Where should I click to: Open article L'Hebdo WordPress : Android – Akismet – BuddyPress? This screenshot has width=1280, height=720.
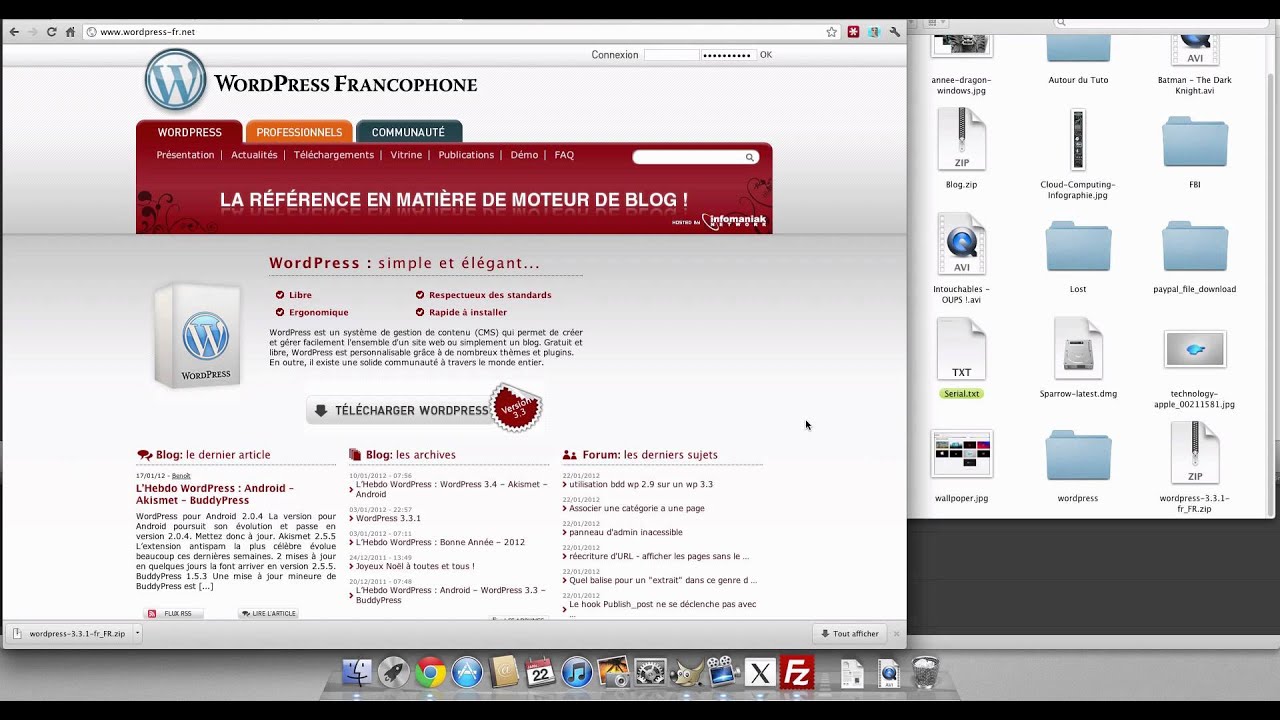click(x=215, y=494)
